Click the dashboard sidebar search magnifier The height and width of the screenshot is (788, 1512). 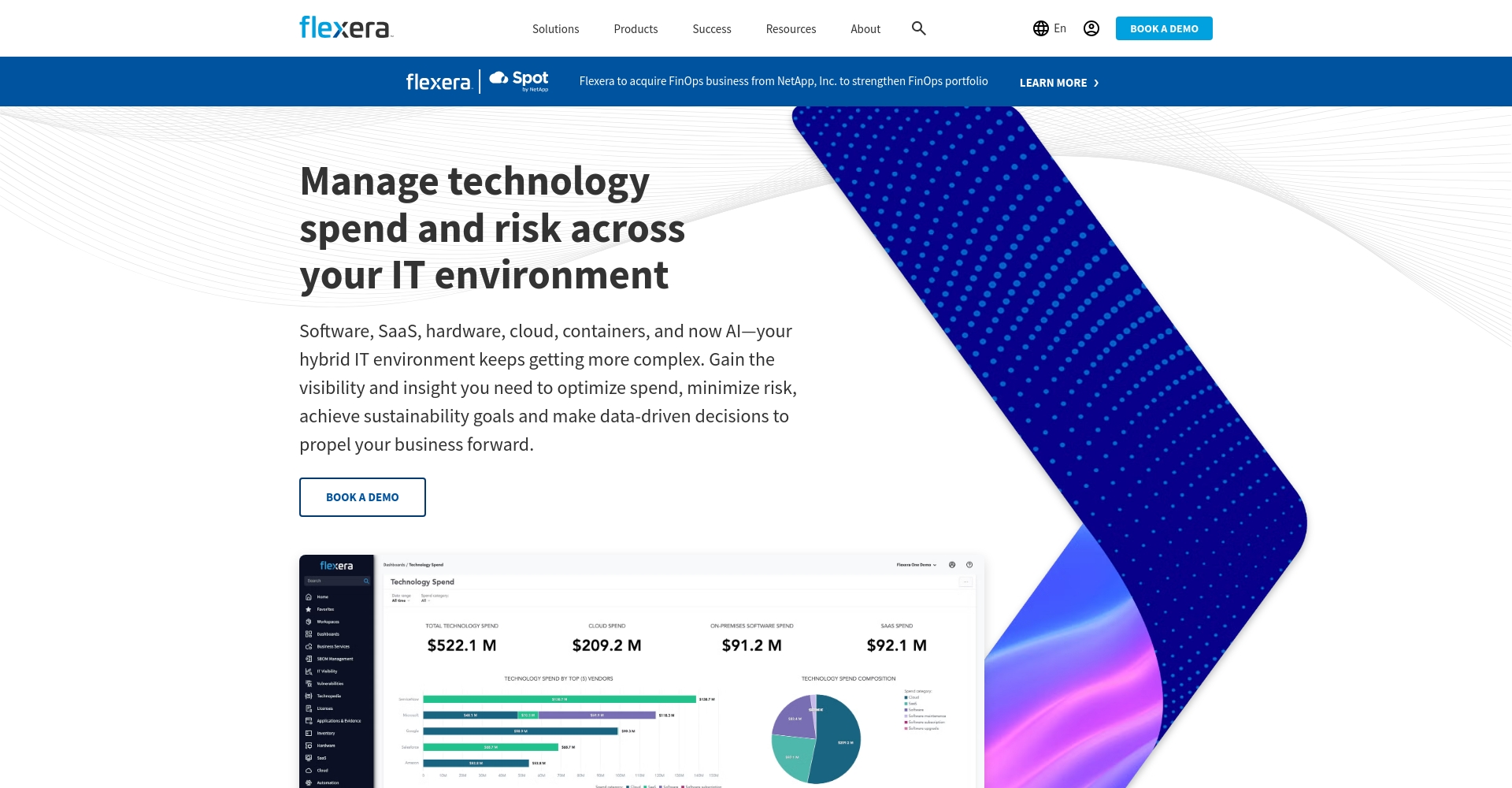(x=366, y=581)
